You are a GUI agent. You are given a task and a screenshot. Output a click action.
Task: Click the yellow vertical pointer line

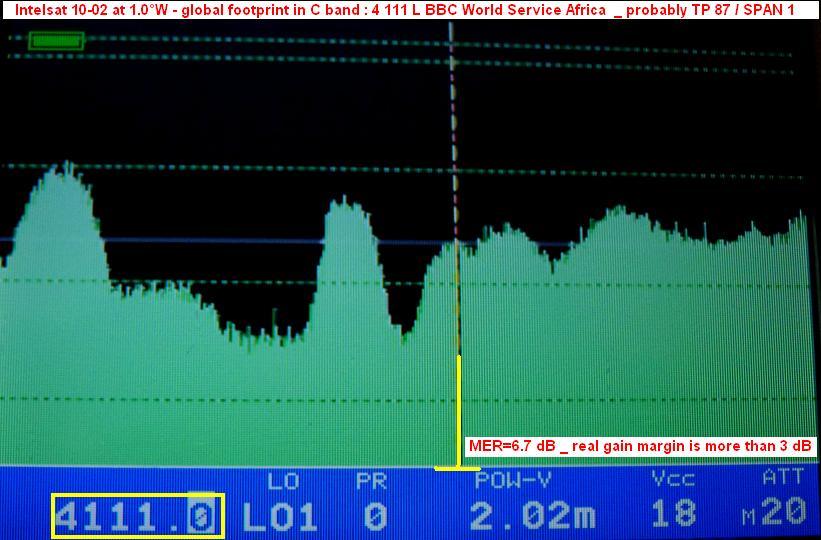pos(458,410)
